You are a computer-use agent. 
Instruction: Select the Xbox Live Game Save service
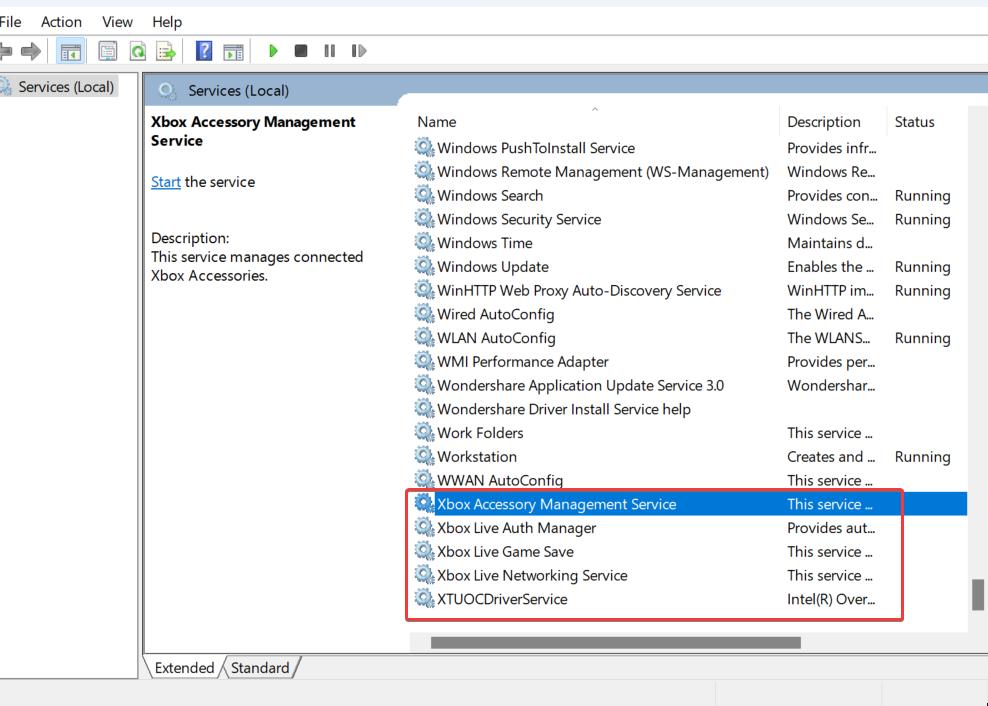(x=505, y=552)
